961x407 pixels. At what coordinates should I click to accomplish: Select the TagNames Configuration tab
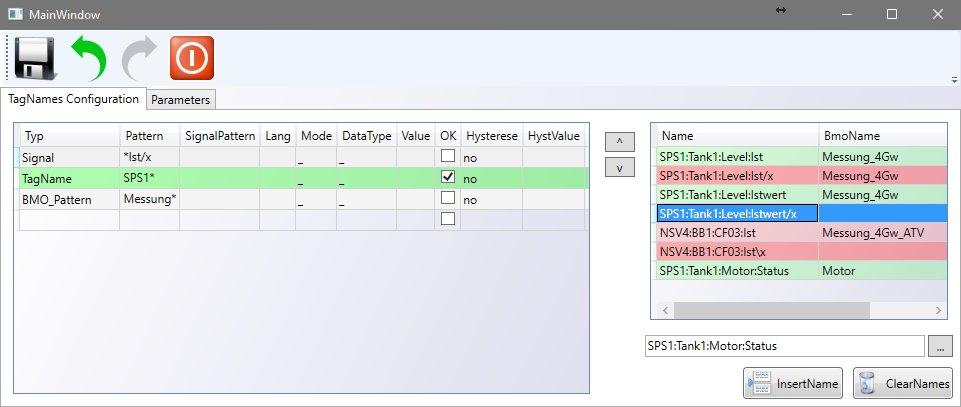[74, 99]
